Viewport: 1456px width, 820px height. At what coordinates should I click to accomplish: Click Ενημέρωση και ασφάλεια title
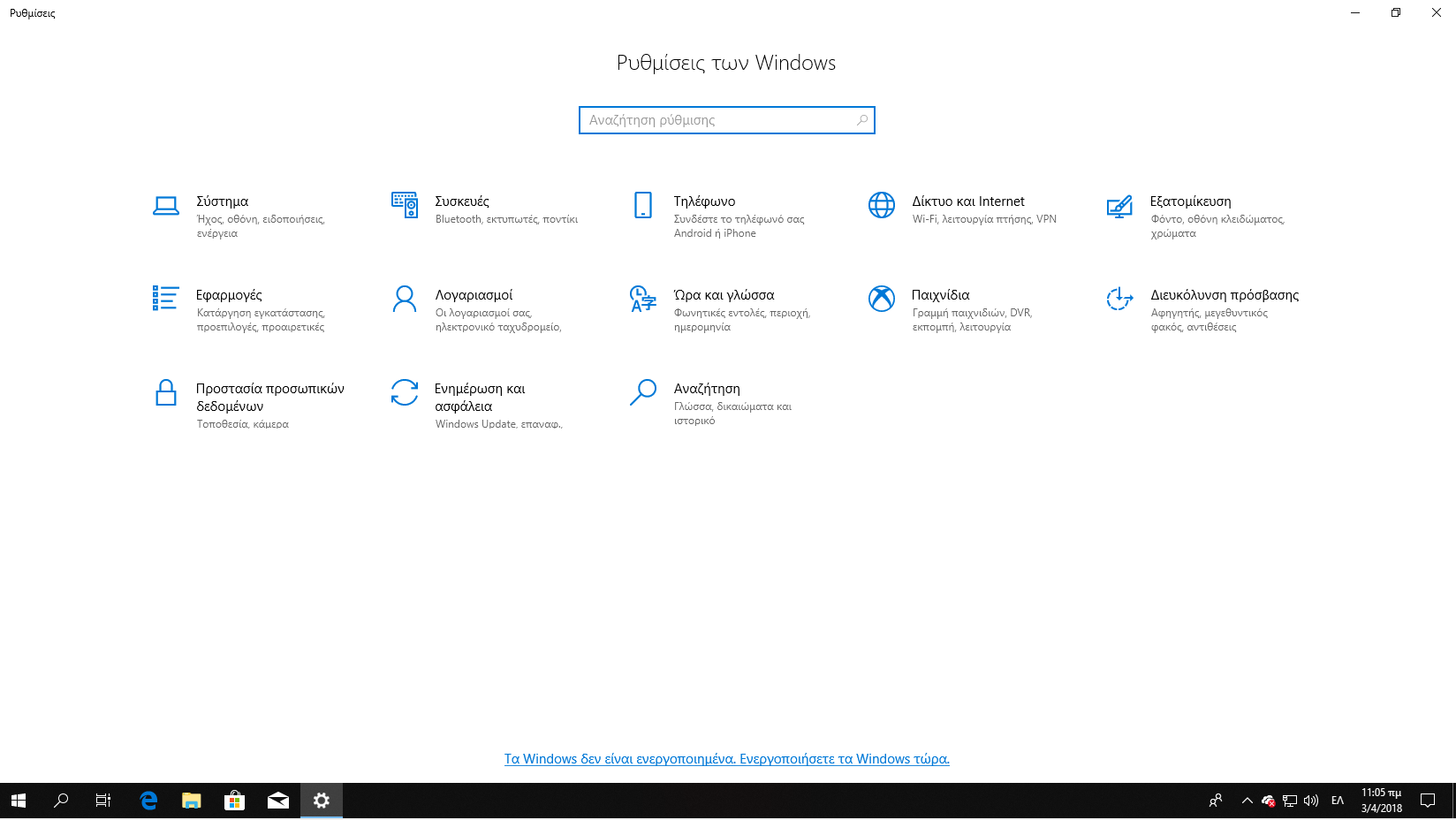[480, 398]
